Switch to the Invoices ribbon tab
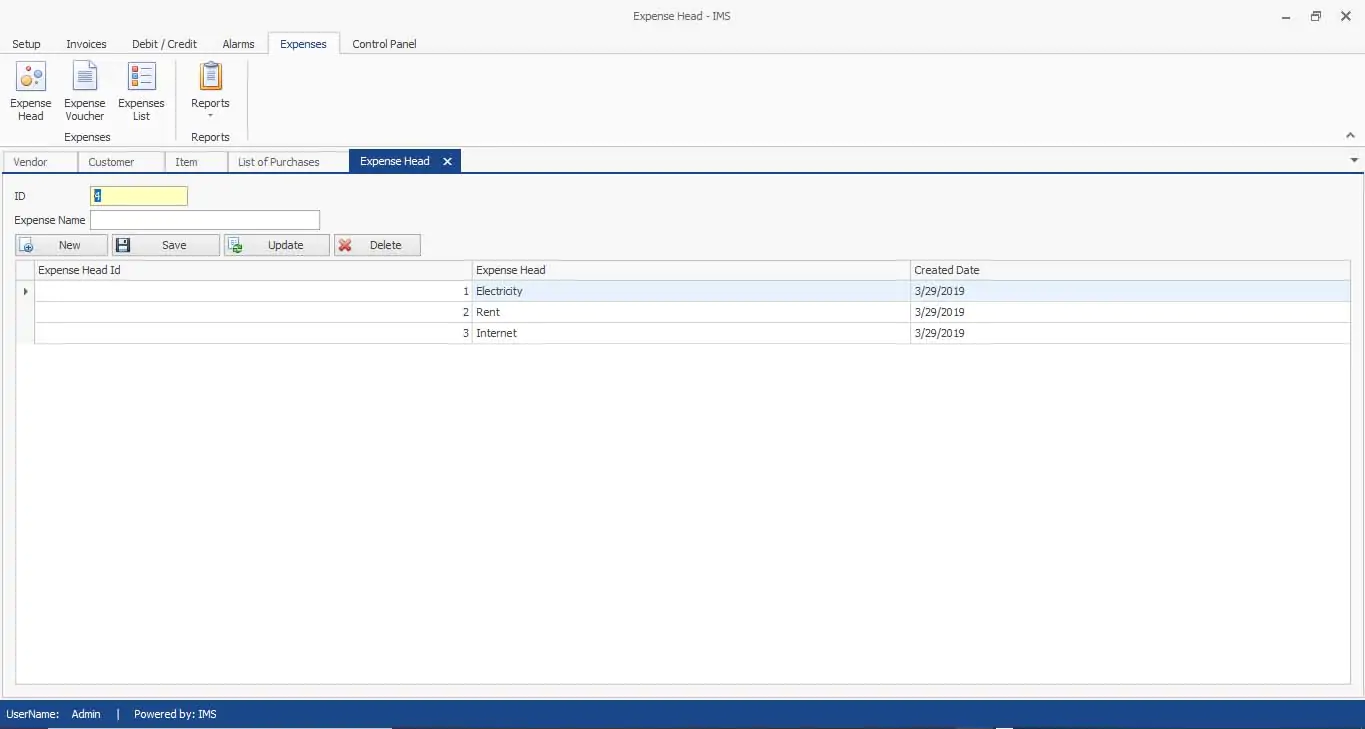Screen dimensions: 1365x729 click(86, 44)
